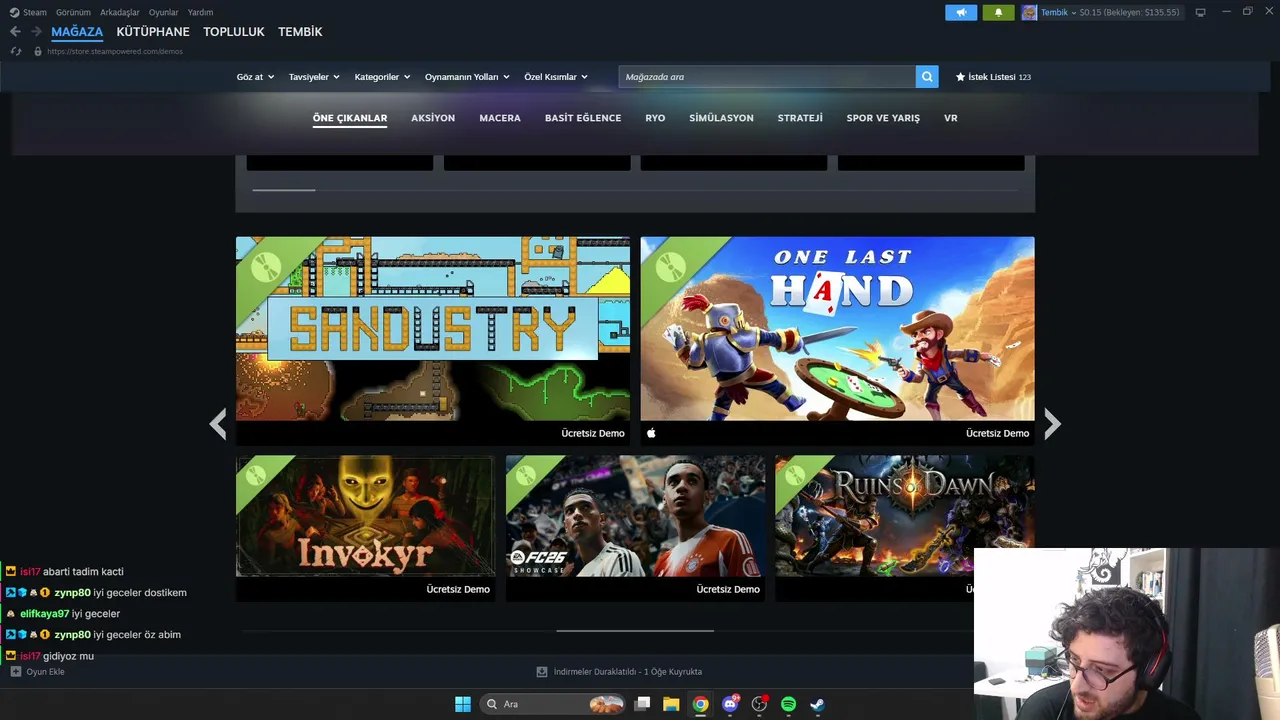This screenshot has height=720, width=1280.
Task: Open the Arkadaşlar menu
Action: [x=120, y=12]
